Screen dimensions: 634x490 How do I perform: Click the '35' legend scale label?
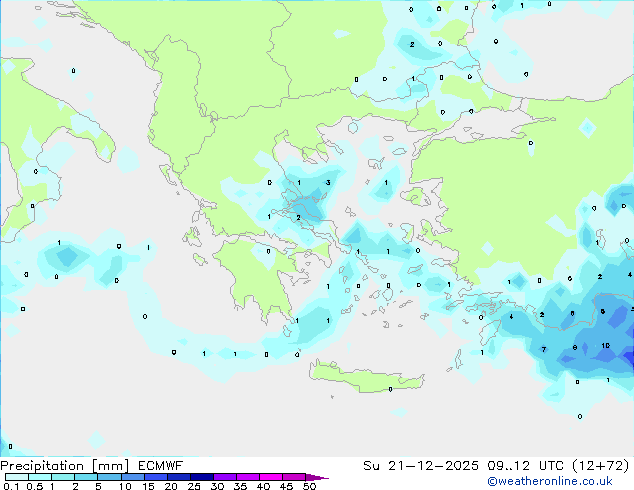click(x=240, y=486)
